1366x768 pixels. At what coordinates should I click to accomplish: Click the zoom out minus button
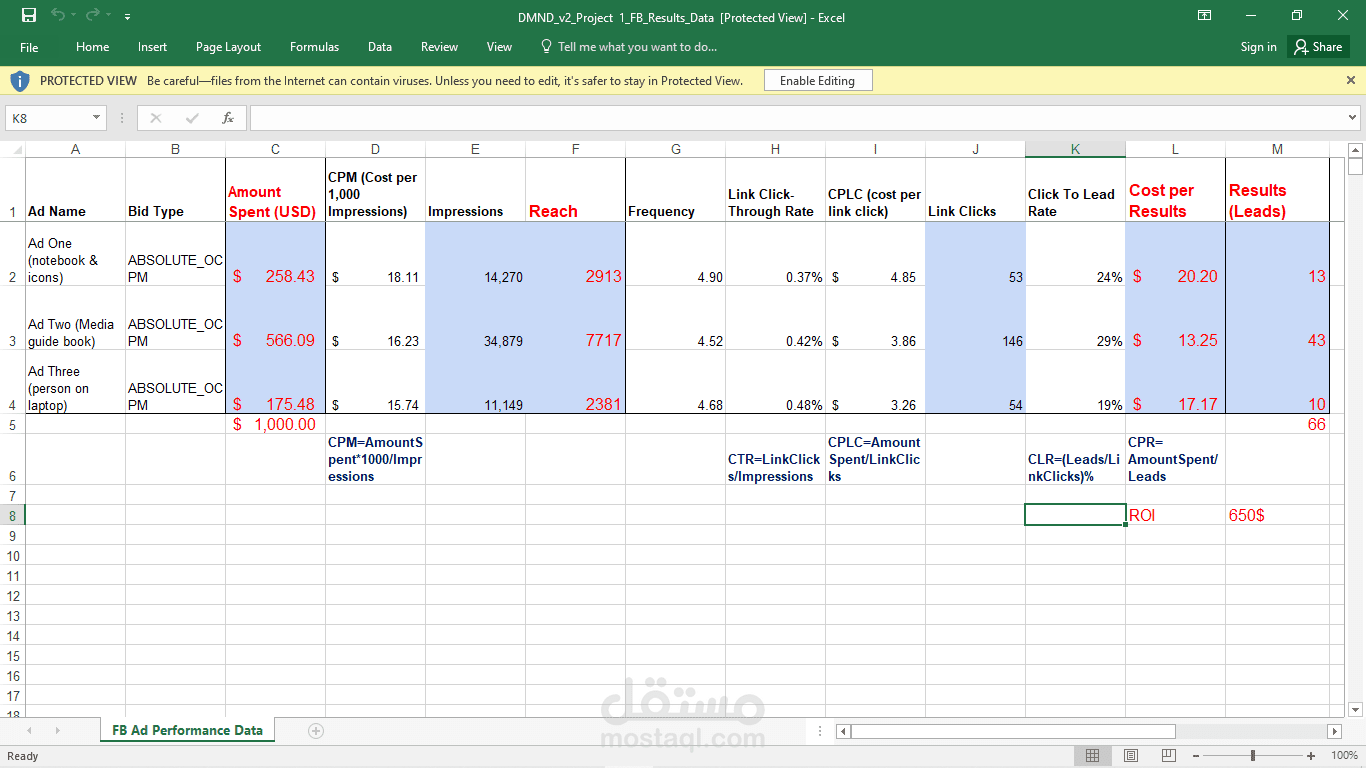[1196, 755]
